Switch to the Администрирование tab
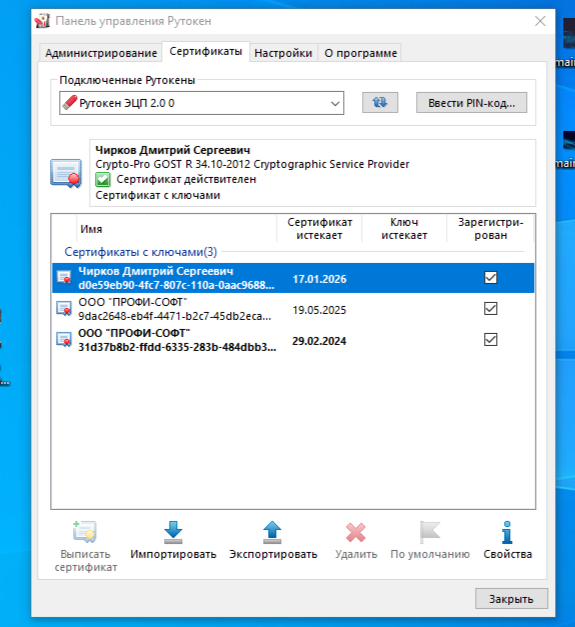 (x=101, y=53)
